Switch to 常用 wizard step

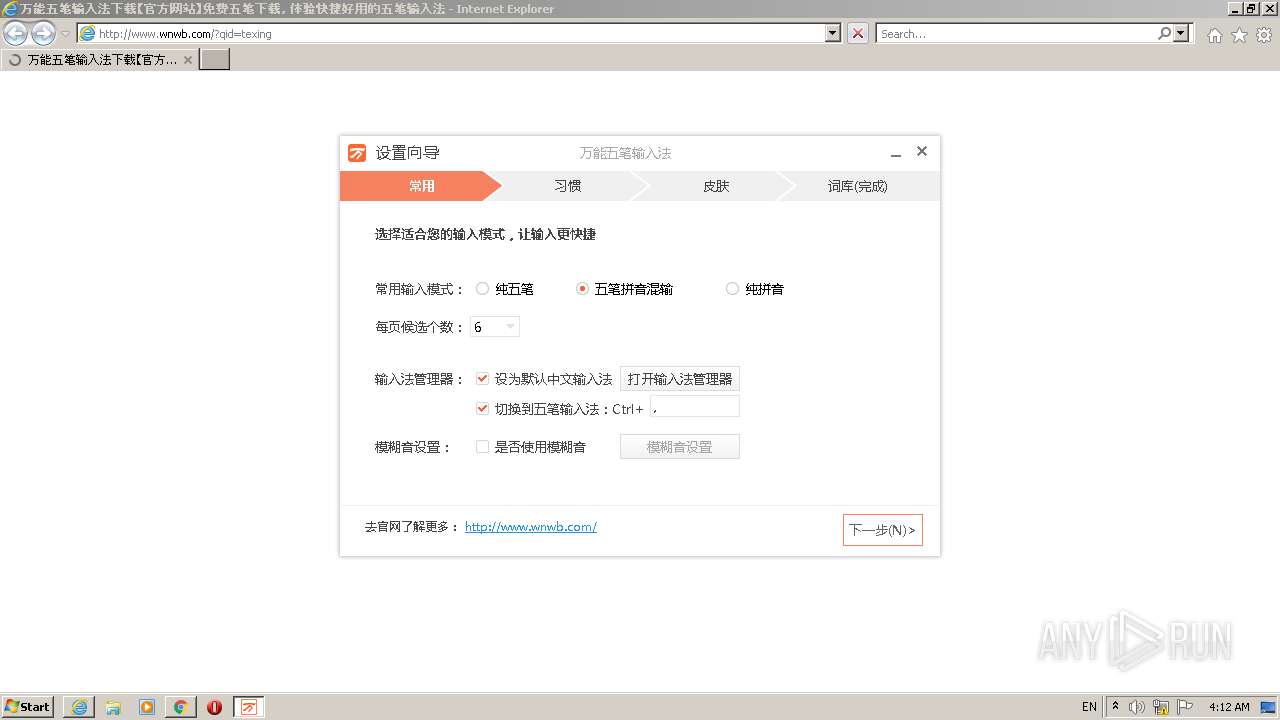421,186
